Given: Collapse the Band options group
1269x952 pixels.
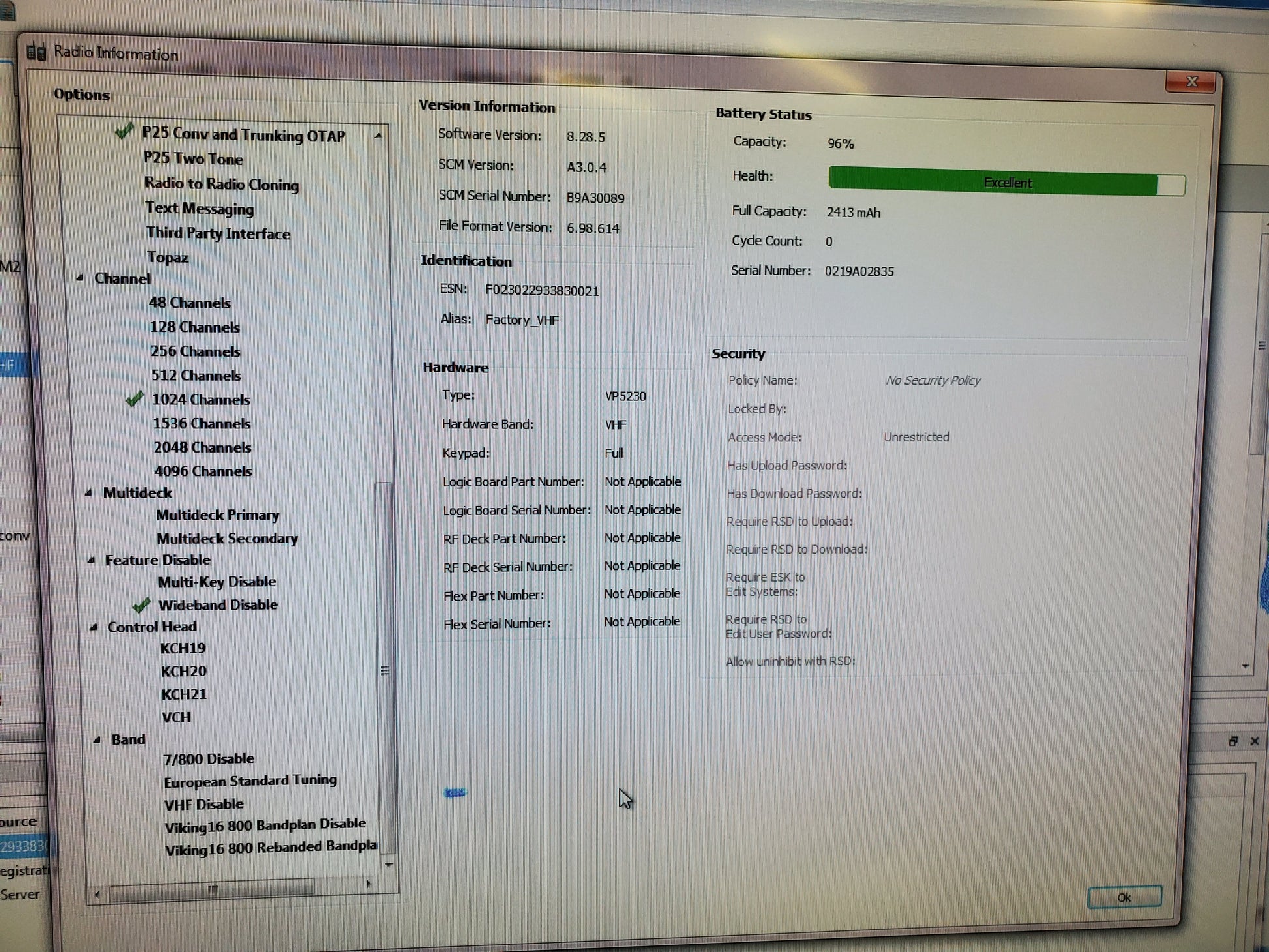Looking at the screenshot, I should pos(97,739).
